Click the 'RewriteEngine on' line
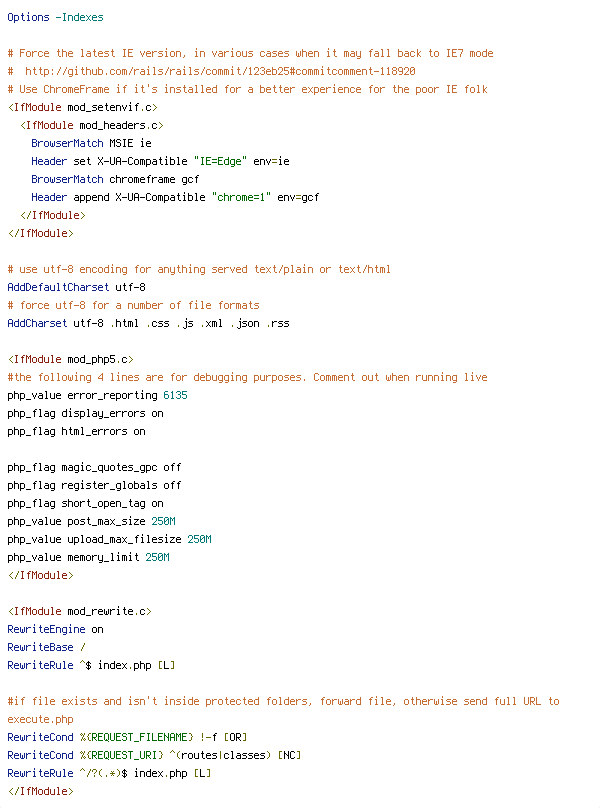 [55, 630]
